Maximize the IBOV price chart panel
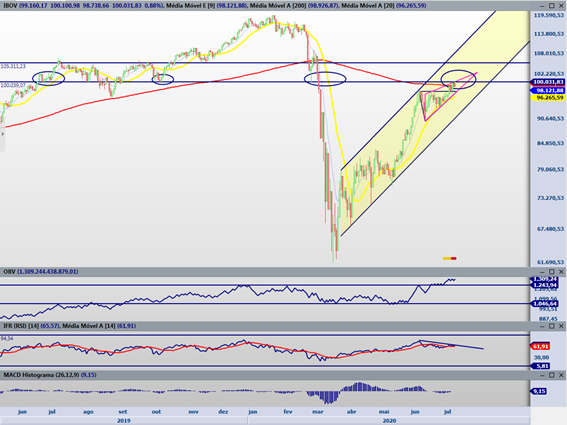This screenshot has height=425, width=567. 552,6
